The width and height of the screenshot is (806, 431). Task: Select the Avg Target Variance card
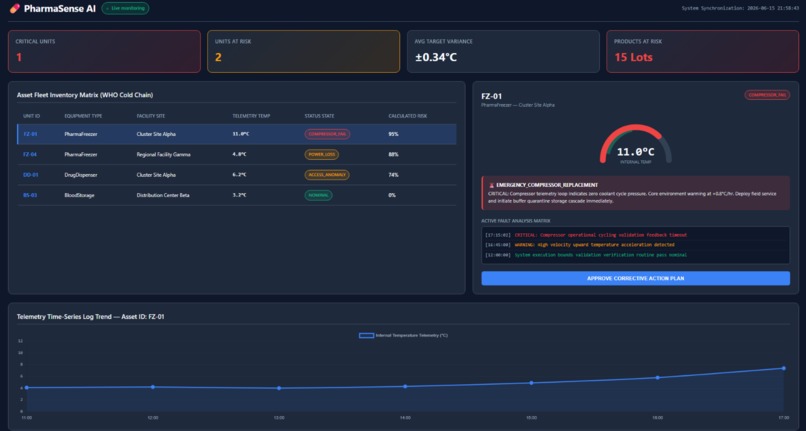click(503, 51)
